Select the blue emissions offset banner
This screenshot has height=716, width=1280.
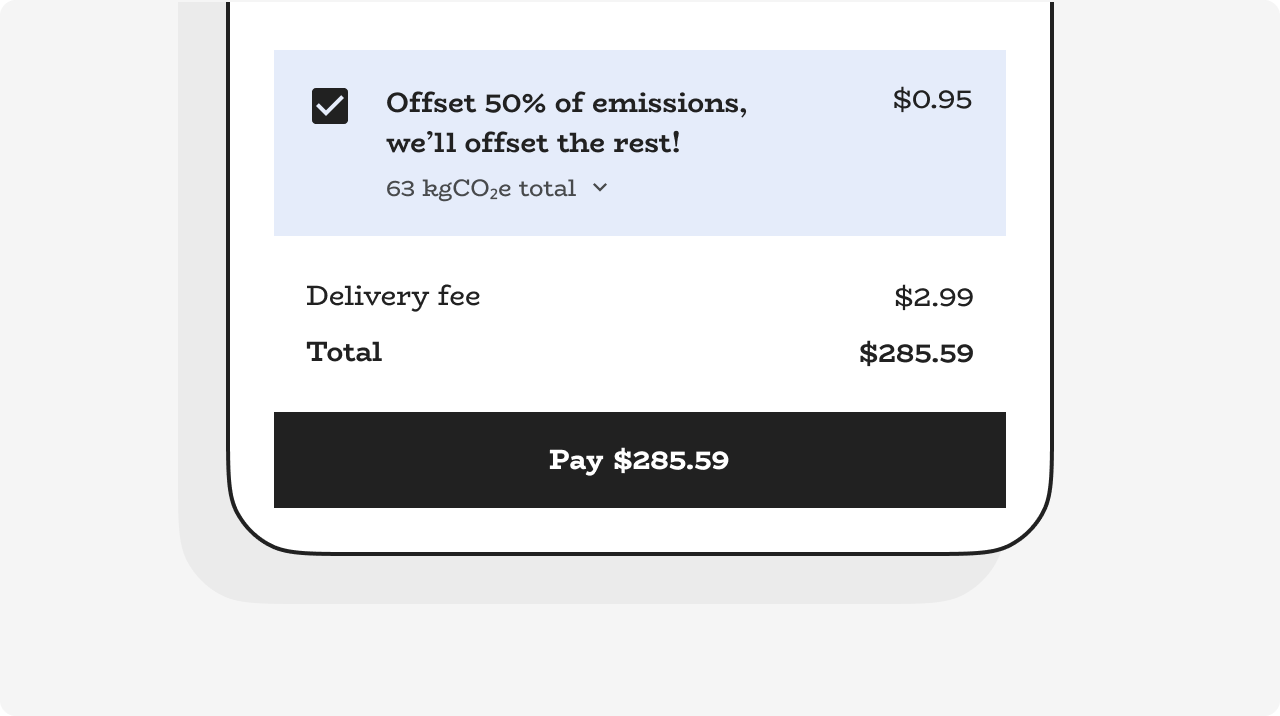(640, 143)
